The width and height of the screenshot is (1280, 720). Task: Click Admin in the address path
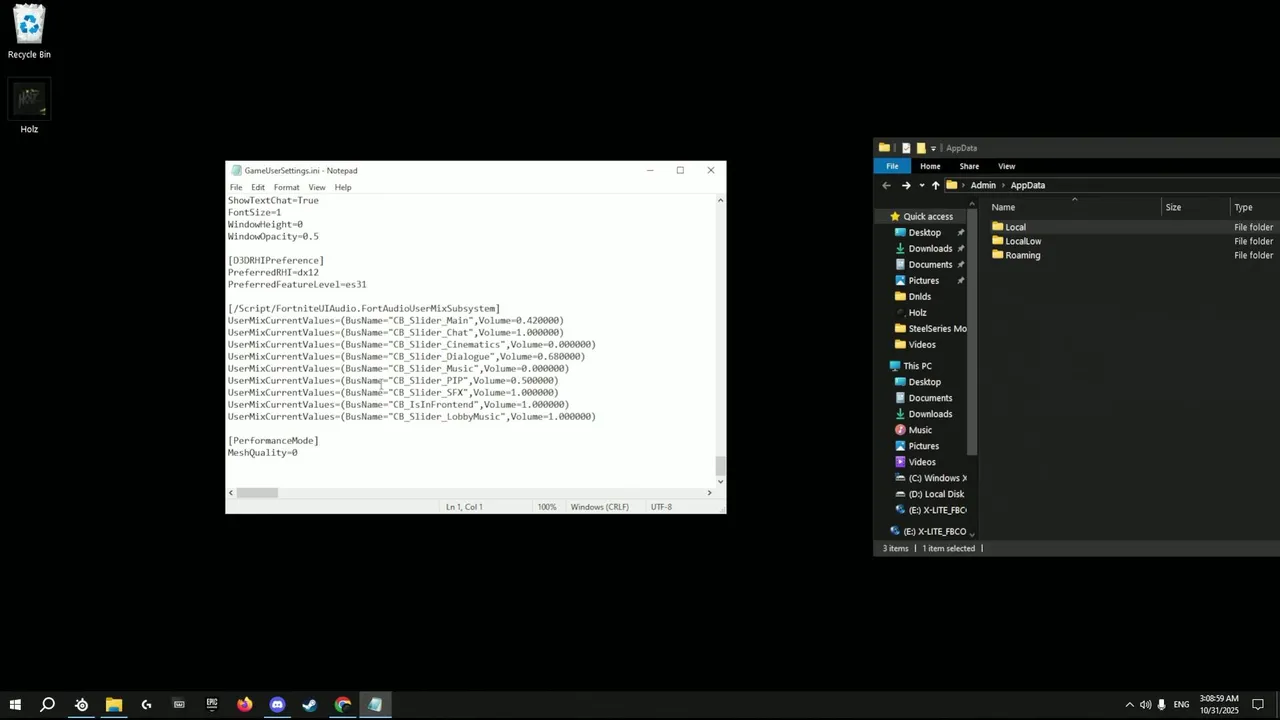[983, 185]
